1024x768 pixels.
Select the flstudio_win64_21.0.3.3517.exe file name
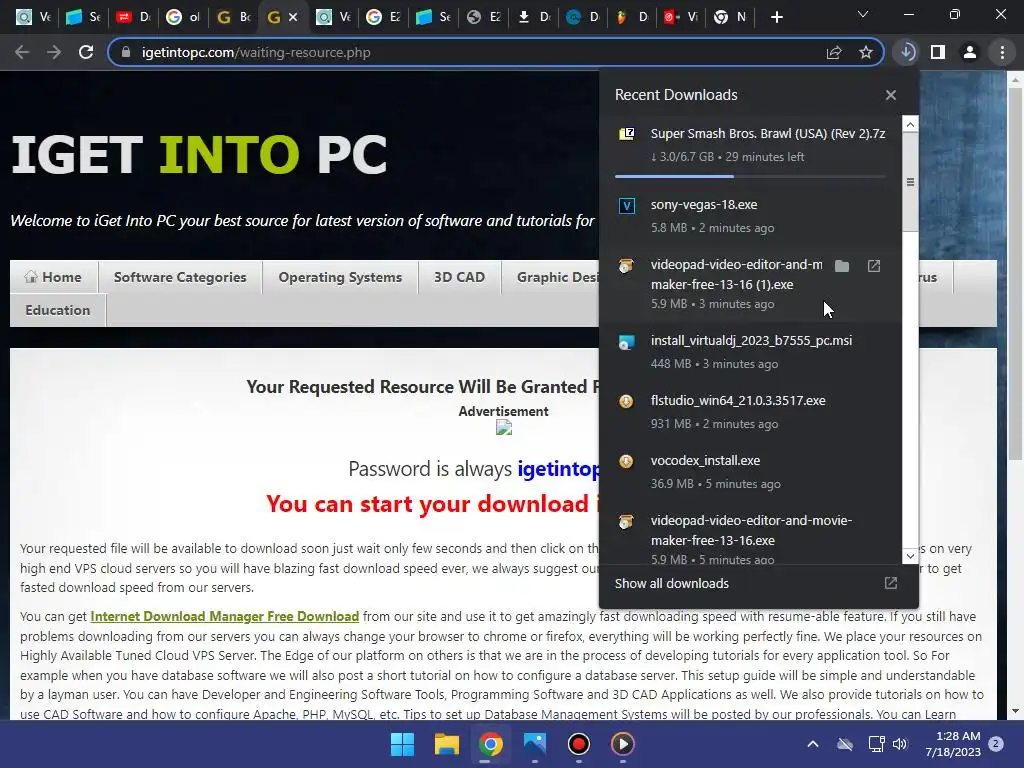tap(738, 400)
